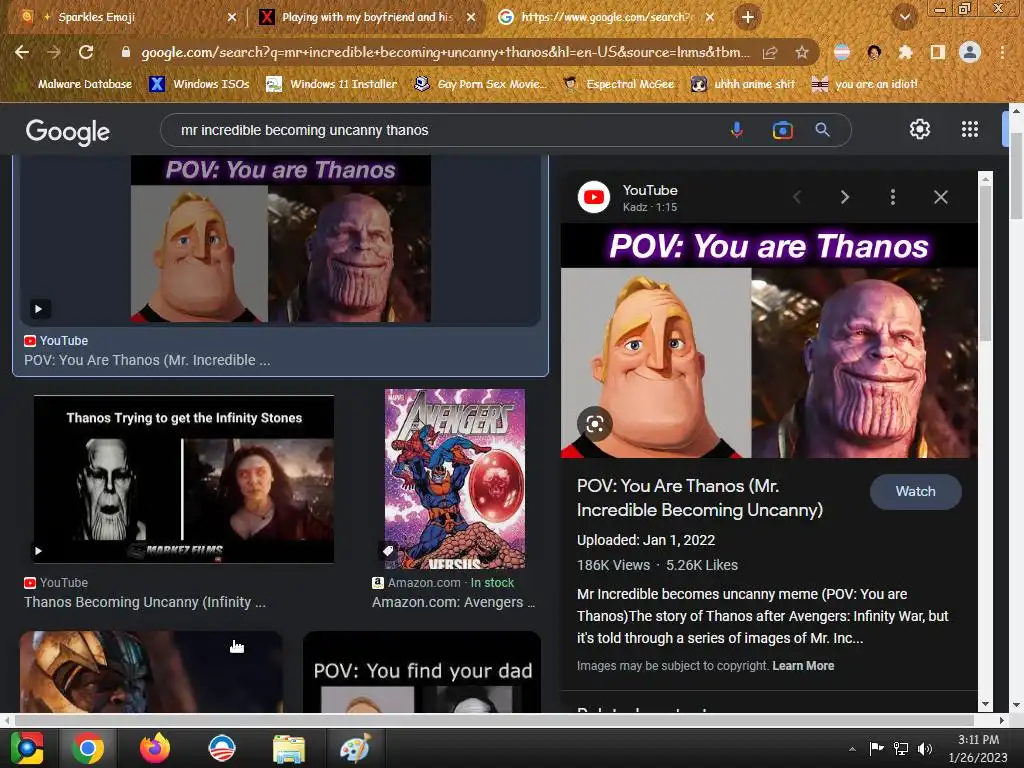Open Windows 11 Installer bookmark
The width and height of the screenshot is (1024, 768).
pos(332,84)
